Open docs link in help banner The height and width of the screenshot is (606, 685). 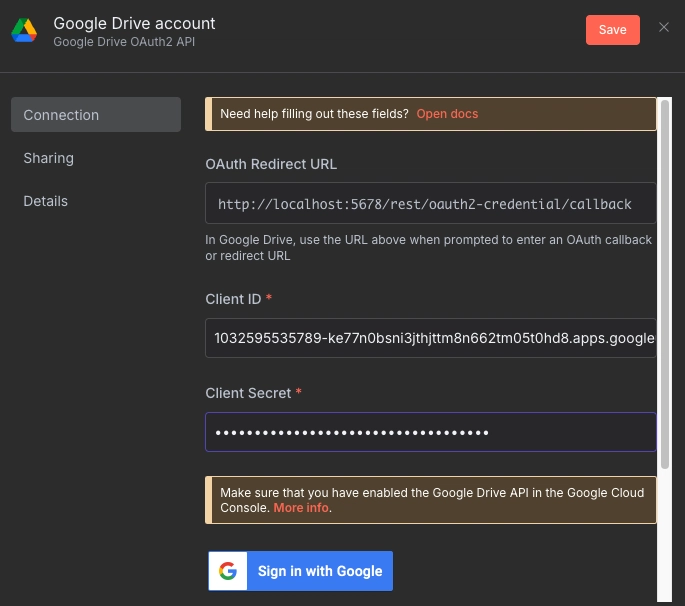pos(447,114)
